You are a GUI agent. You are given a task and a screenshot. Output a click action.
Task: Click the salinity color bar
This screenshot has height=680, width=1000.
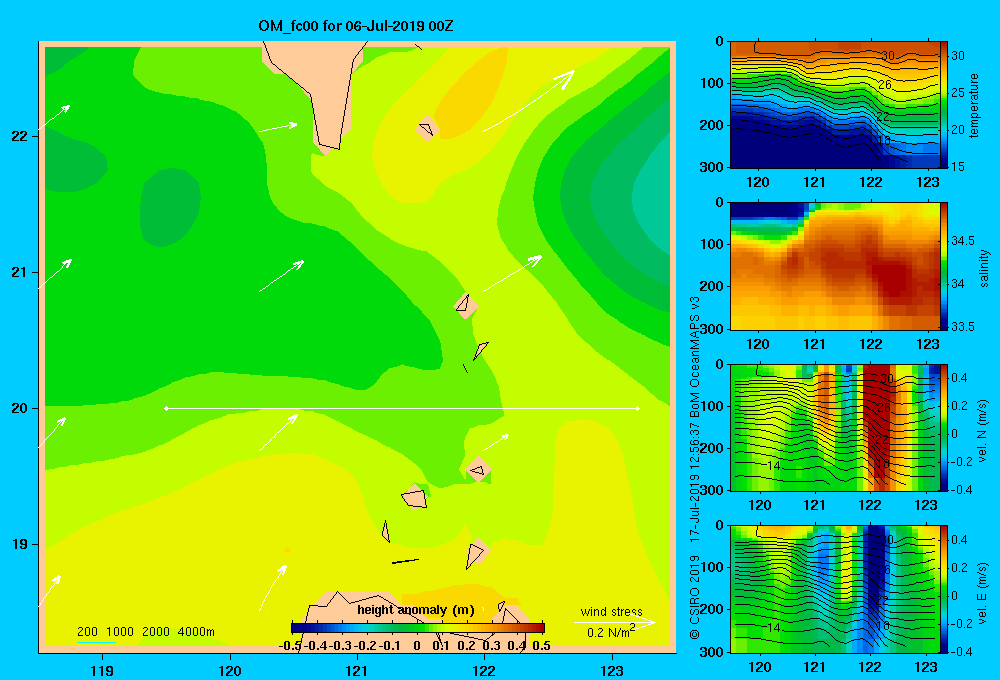pos(944,266)
